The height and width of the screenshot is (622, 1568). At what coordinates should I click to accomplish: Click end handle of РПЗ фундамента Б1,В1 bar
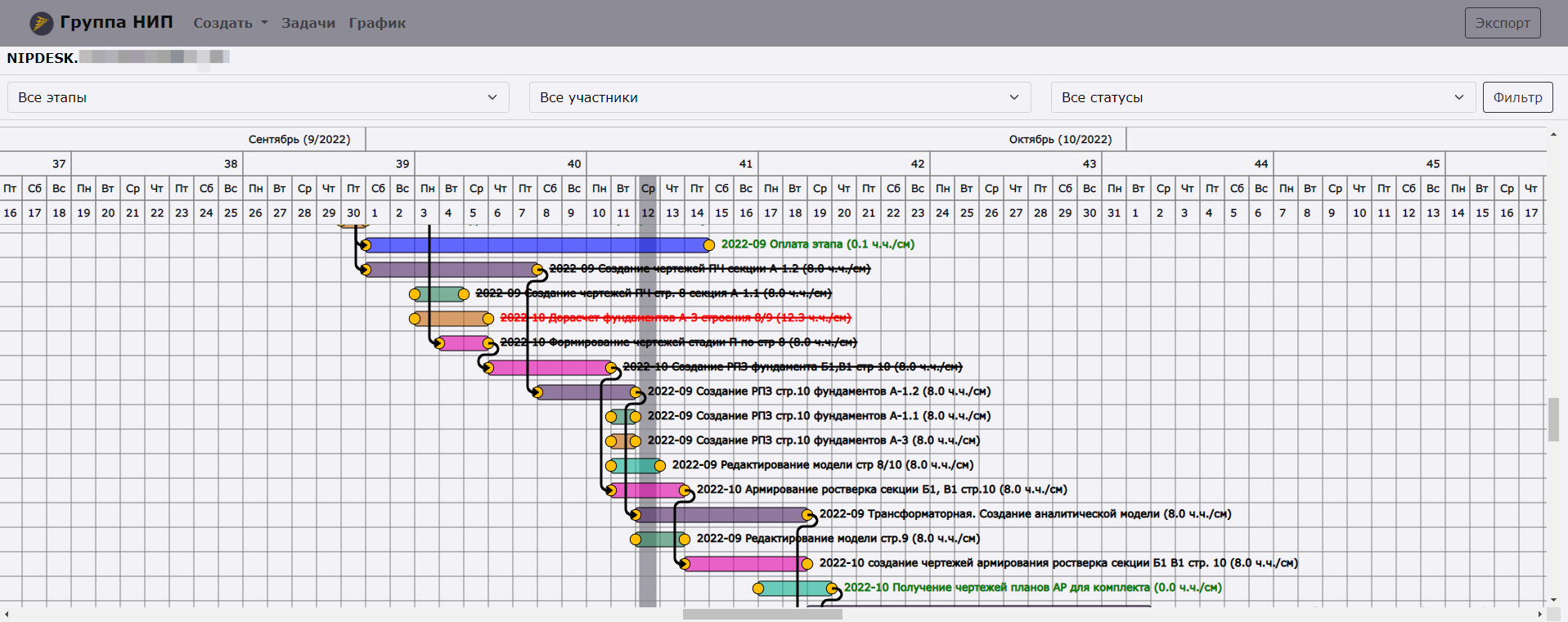coord(611,367)
